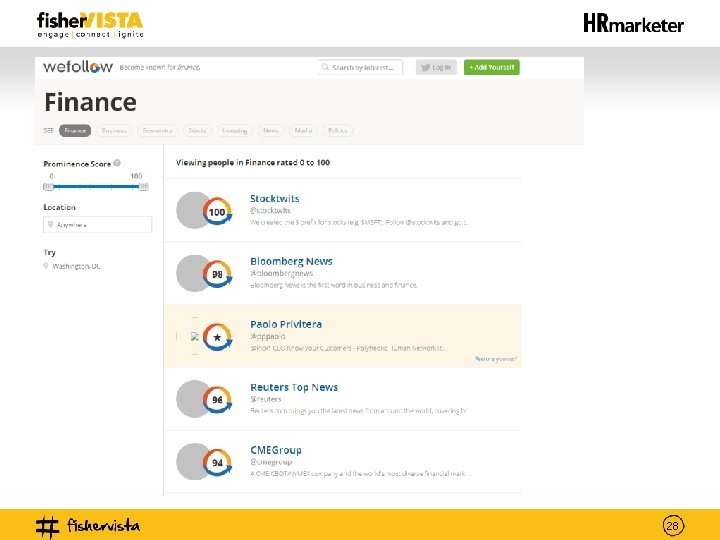This screenshot has height=540, width=720.
Task: Click the Add Yourself button
Action: point(492,68)
